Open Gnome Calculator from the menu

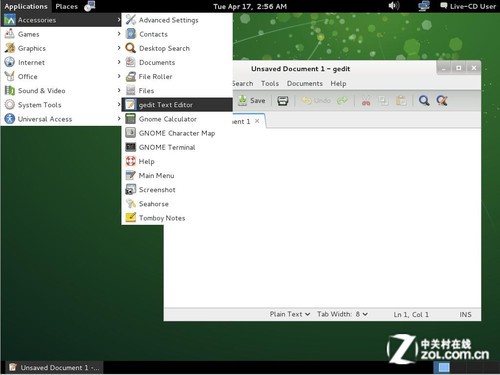[177, 119]
